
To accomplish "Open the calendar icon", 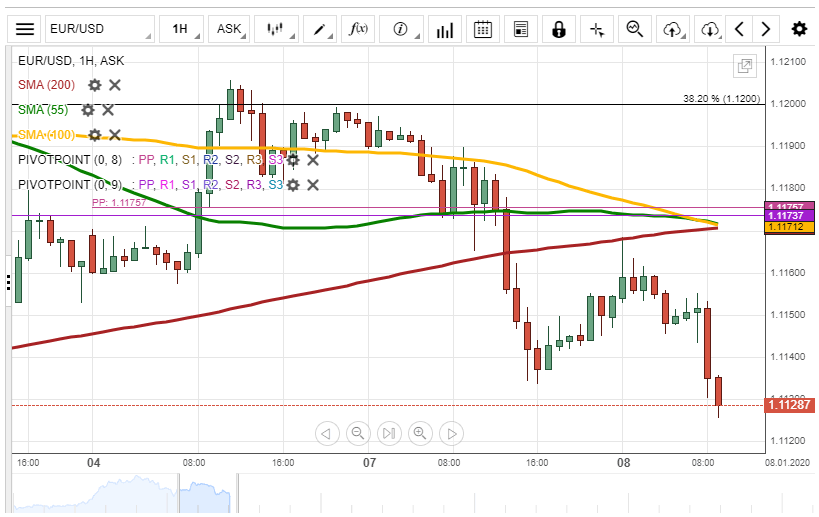I will click(x=483, y=29).
